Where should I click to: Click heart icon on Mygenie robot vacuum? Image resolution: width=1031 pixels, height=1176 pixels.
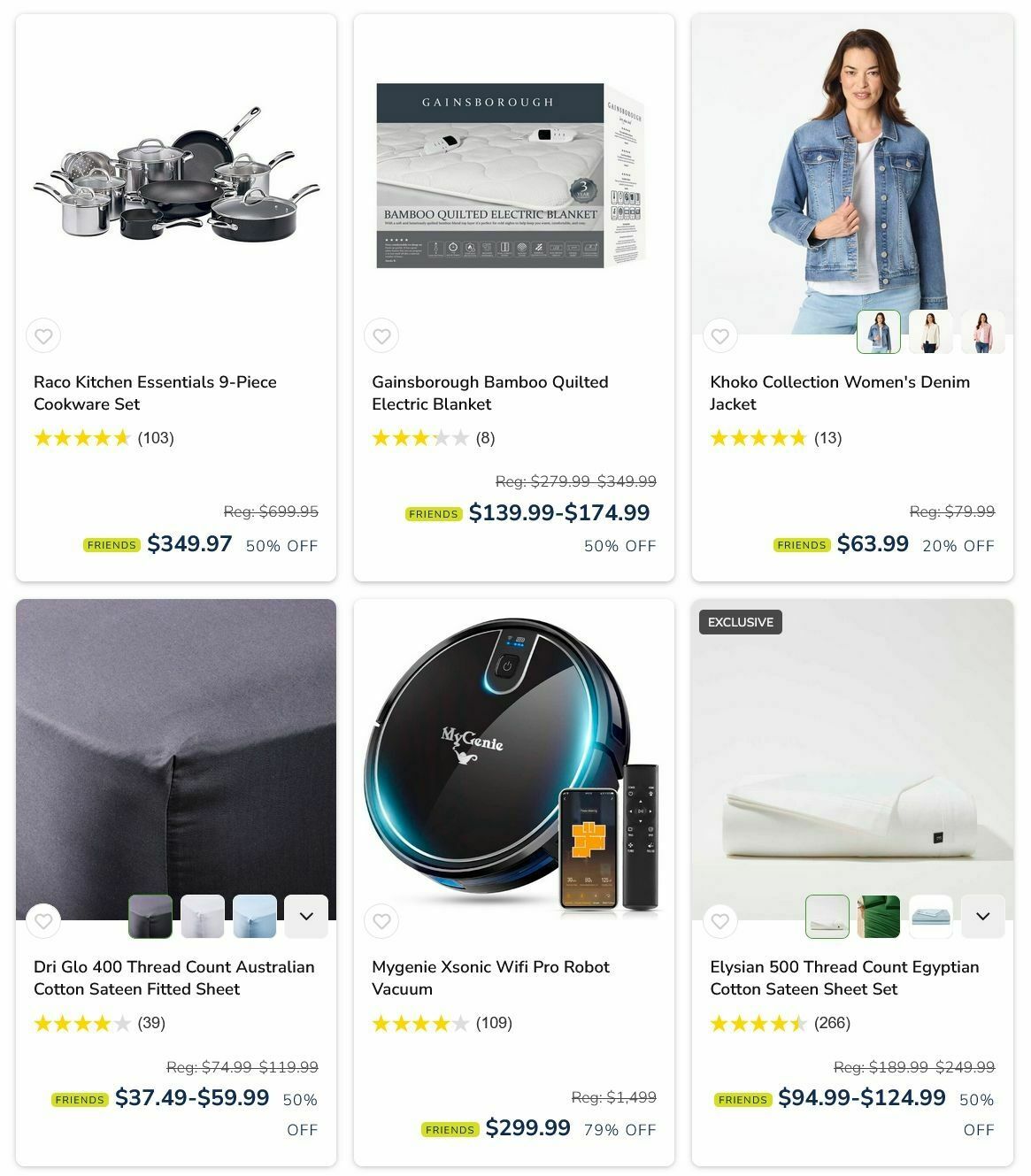pyautogui.click(x=381, y=921)
